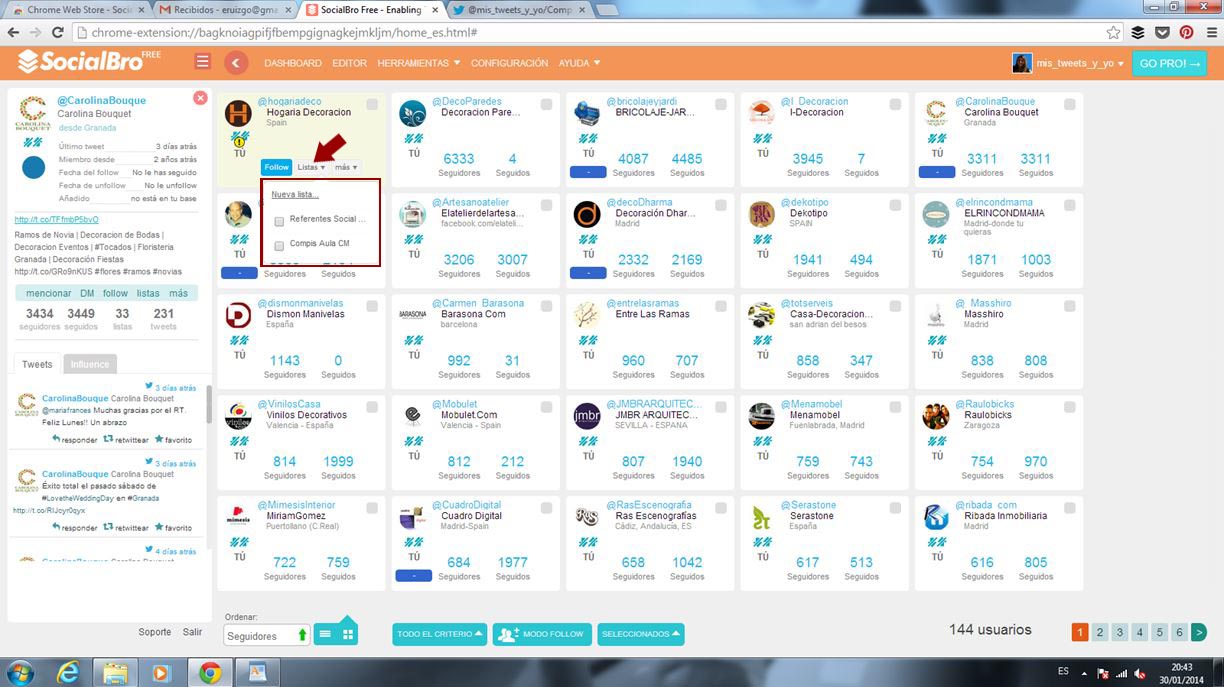Select the @DecoParedes user card checkbox

tap(547, 105)
